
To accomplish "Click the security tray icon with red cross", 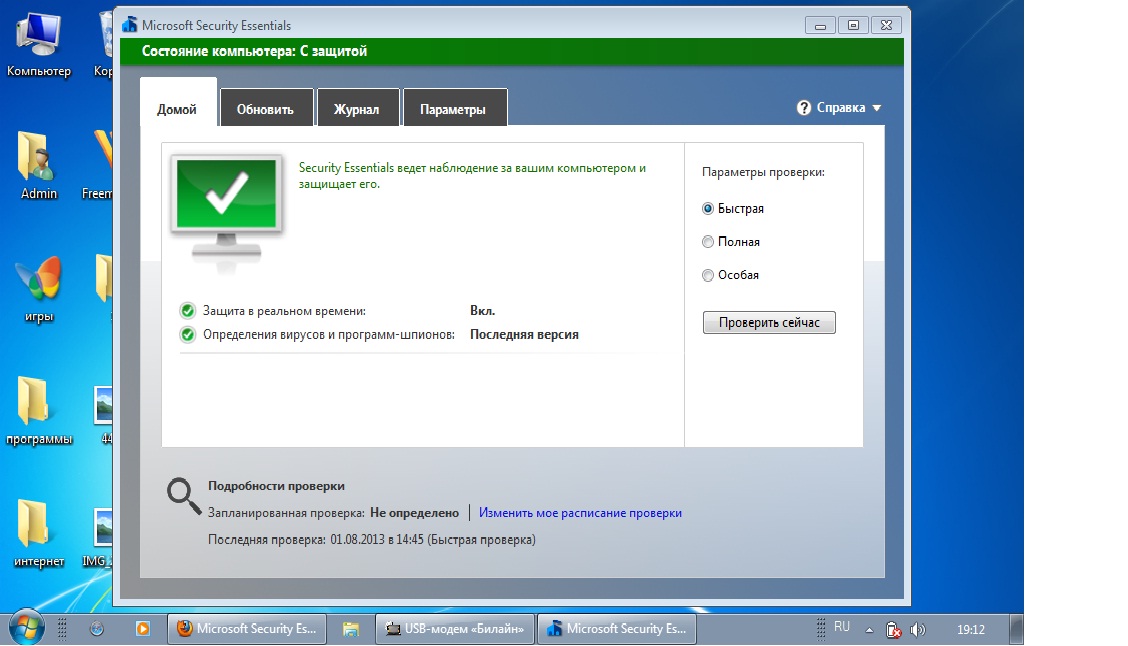I will click(893, 629).
